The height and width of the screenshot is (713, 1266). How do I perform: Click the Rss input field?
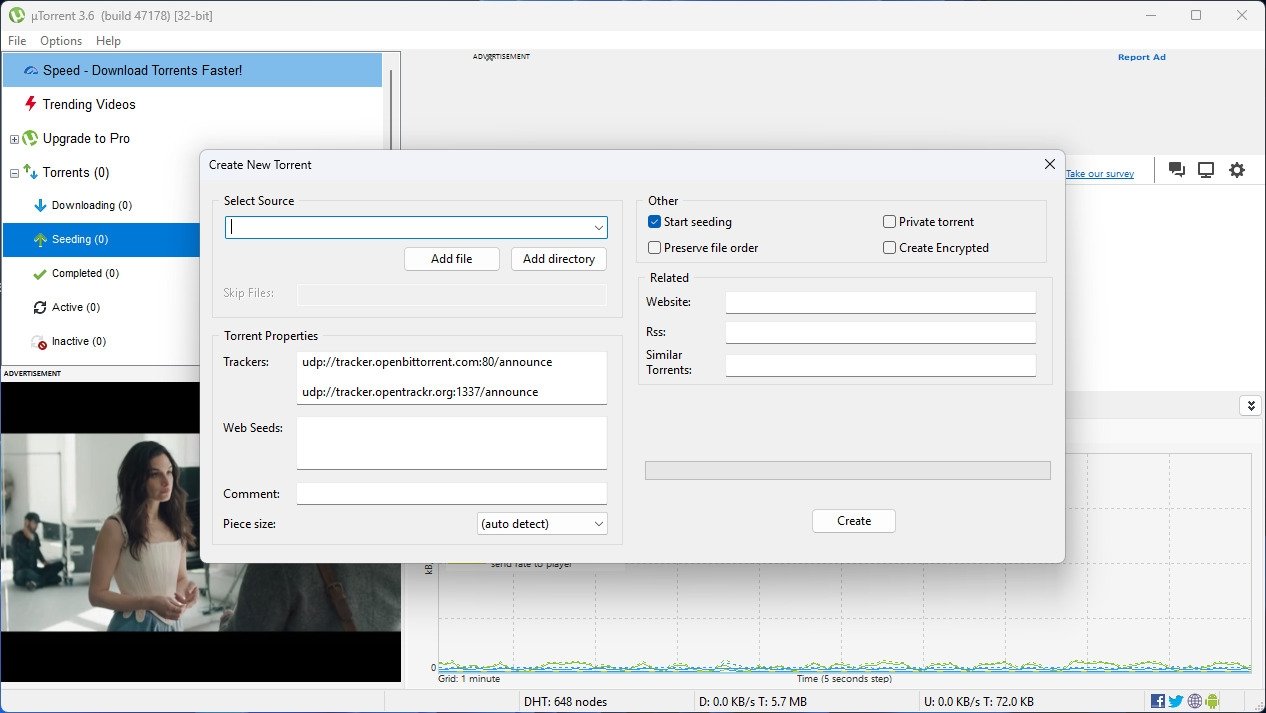(881, 332)
